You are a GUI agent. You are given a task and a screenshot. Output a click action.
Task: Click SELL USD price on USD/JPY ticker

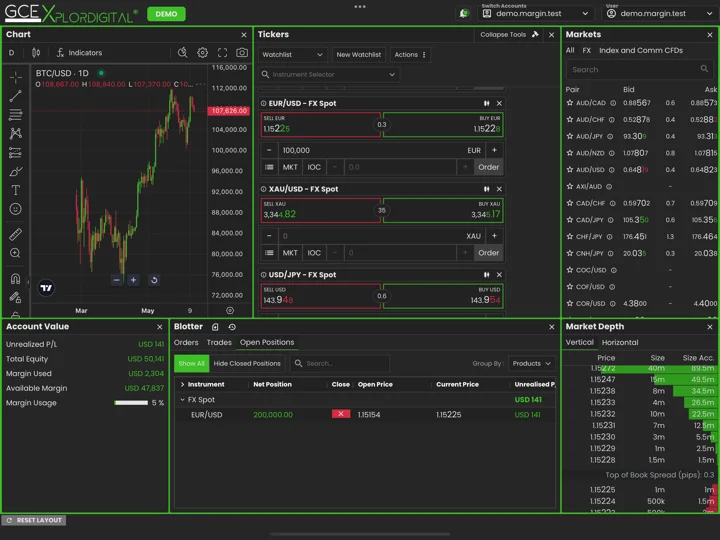click(321, 296)
